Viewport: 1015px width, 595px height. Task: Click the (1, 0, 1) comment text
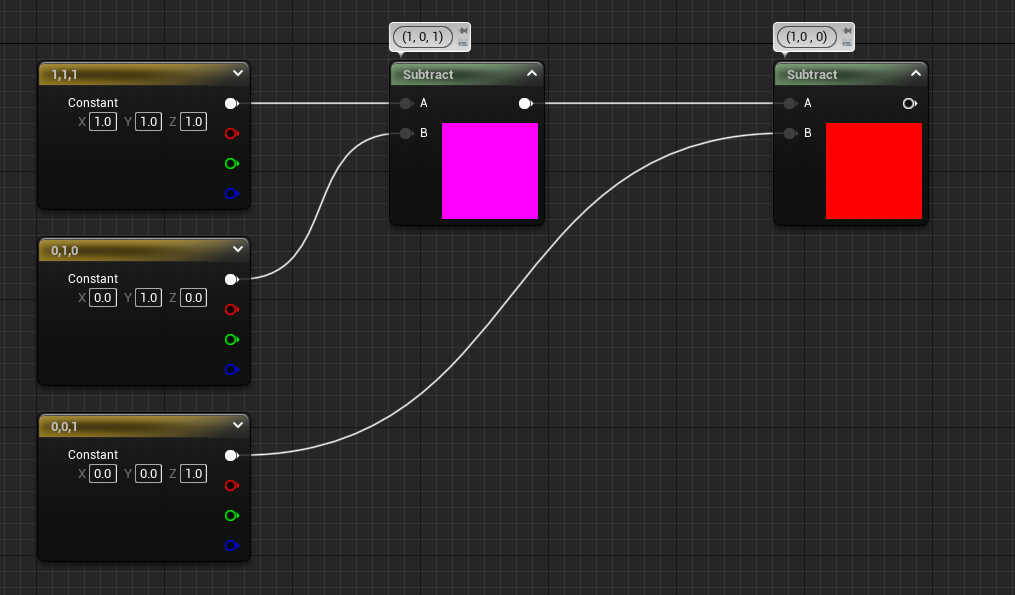click(422, 37)
